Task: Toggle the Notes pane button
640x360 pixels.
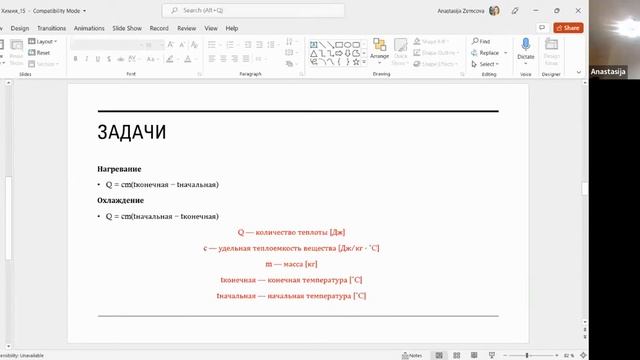Action: click(x=412, y=356)
